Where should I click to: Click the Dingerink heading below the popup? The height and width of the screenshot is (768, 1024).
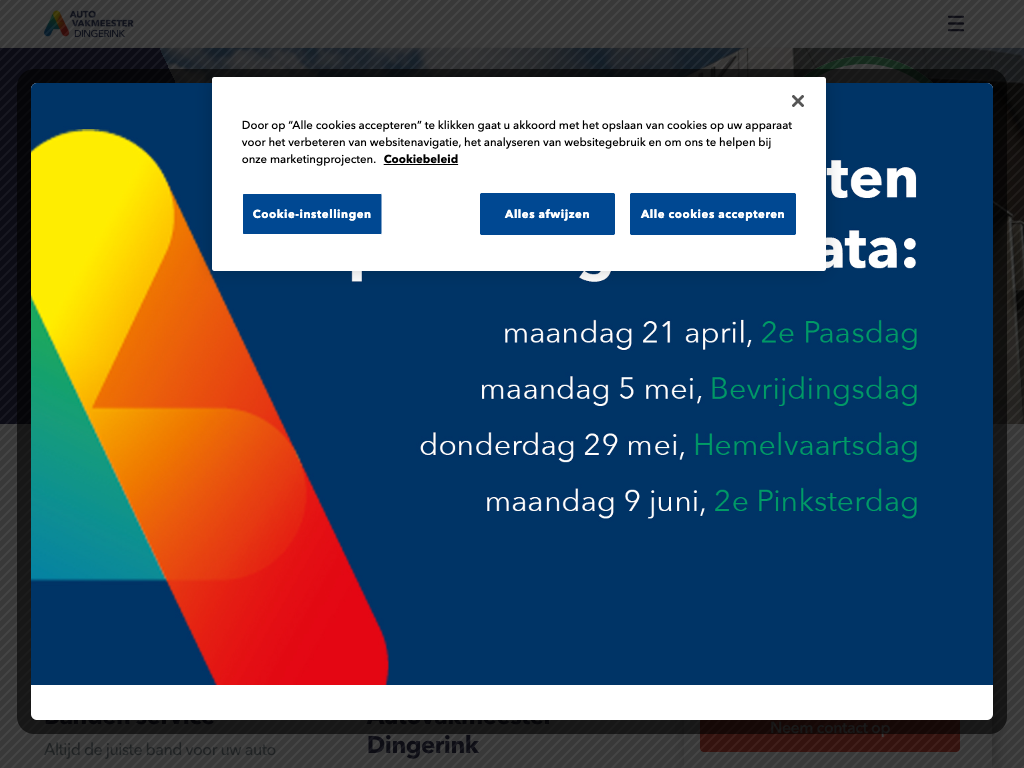423,746
